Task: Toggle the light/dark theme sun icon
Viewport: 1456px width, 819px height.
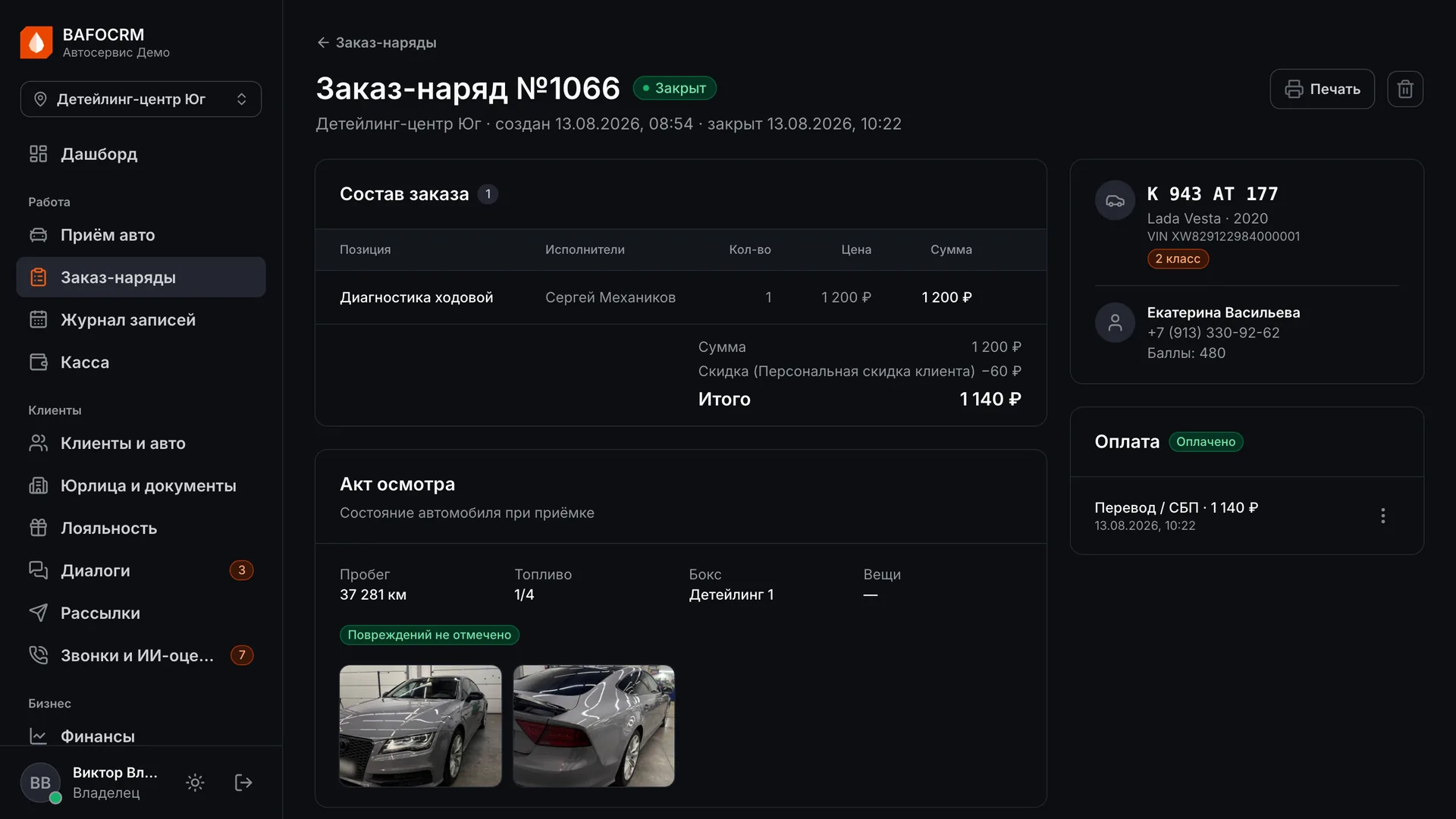Action: point(195,783)
